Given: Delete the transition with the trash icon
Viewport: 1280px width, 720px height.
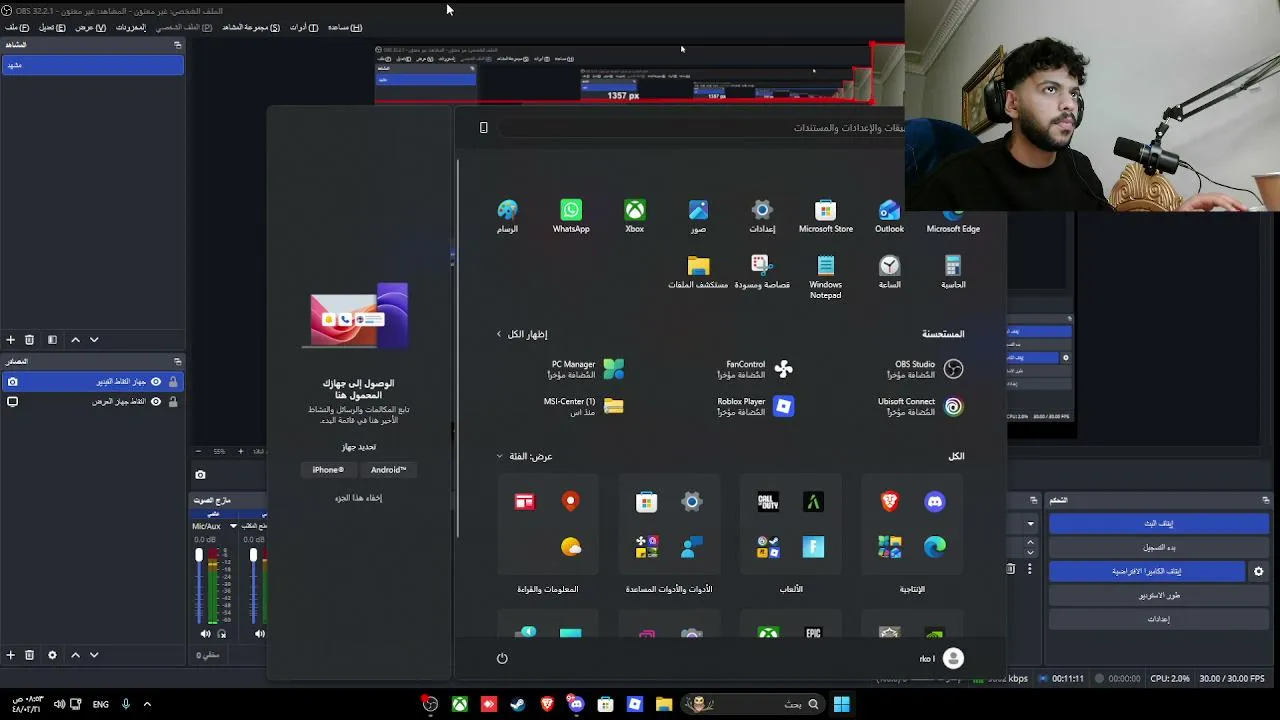Looking at the screenshot, I should (x=1010, y=569).
